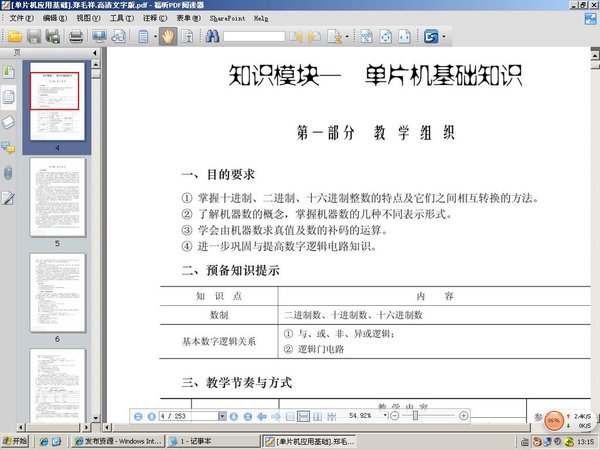This screenshot has width=600, height=450.
Task: Click the blue document page icon in toolbar
Action: pyautogui.click(x=143, y=37)
